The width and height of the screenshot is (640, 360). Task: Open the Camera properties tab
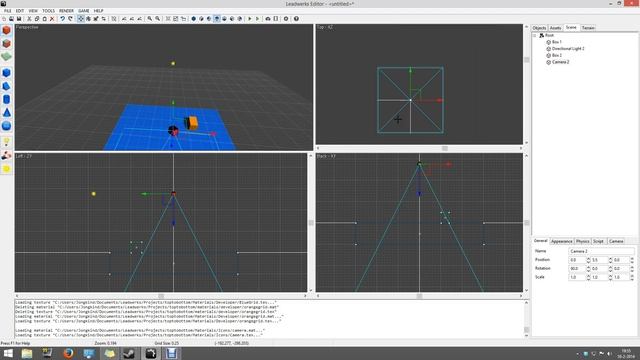pyautogui.click(x=616, y=241)
